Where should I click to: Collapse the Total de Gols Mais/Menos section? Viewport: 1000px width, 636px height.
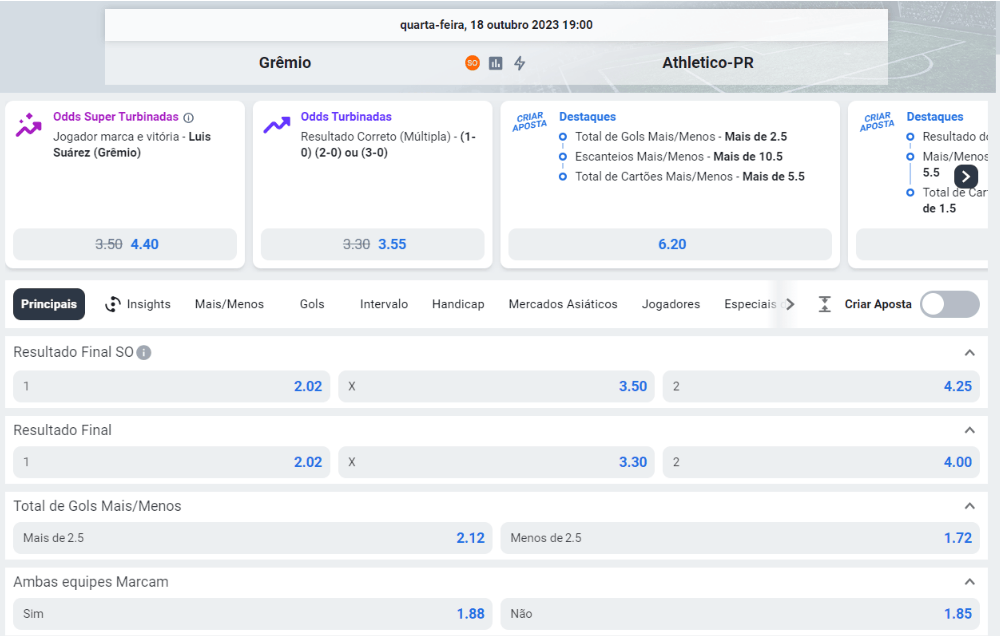click(969, 506)
